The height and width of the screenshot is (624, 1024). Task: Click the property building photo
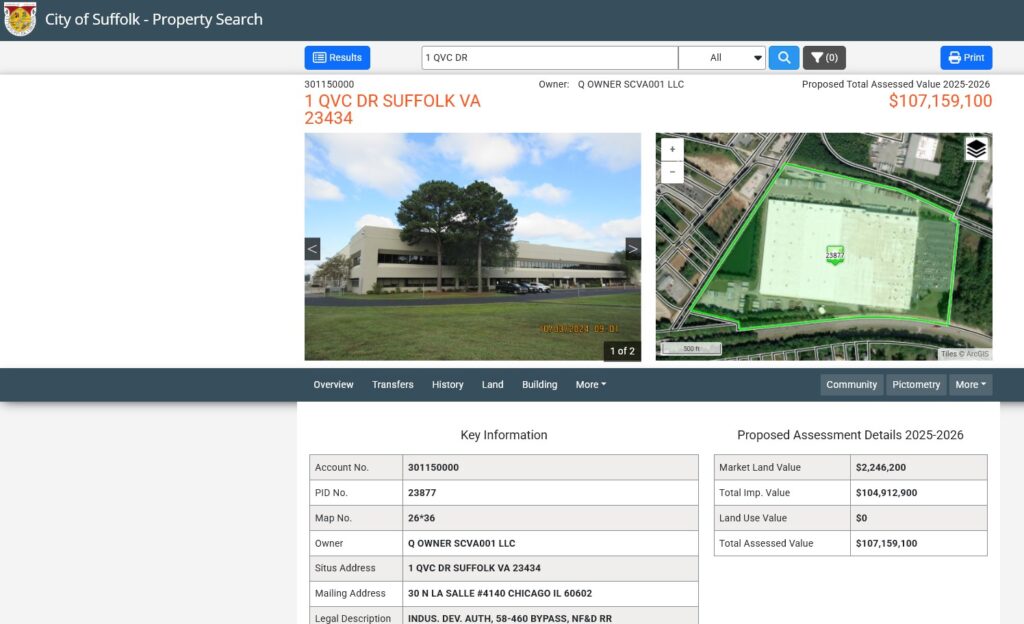(x=473, y=247)
